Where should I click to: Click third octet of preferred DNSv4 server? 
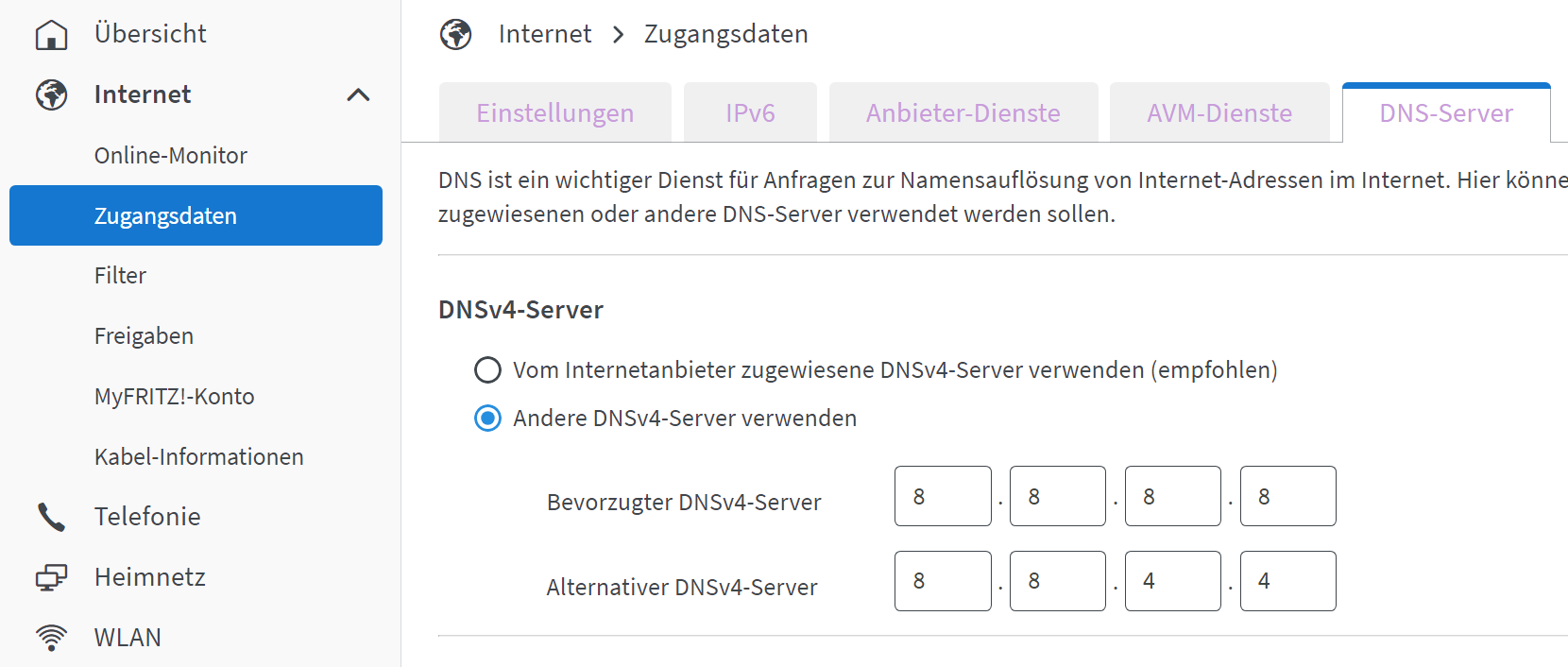[1173, 496]
